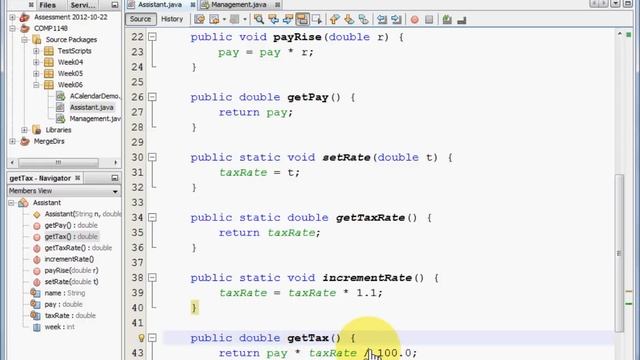640x360 pixels.
Task: Minimize the Navigator panel window icon
Action: [115, 178]
